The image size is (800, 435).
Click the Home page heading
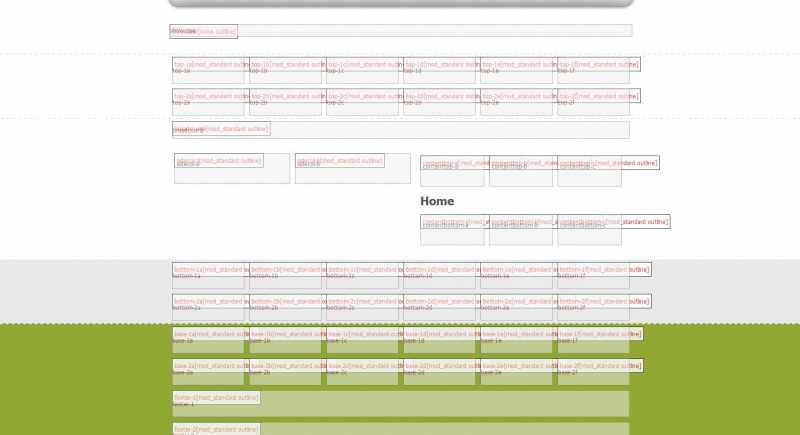click(437, 201)
